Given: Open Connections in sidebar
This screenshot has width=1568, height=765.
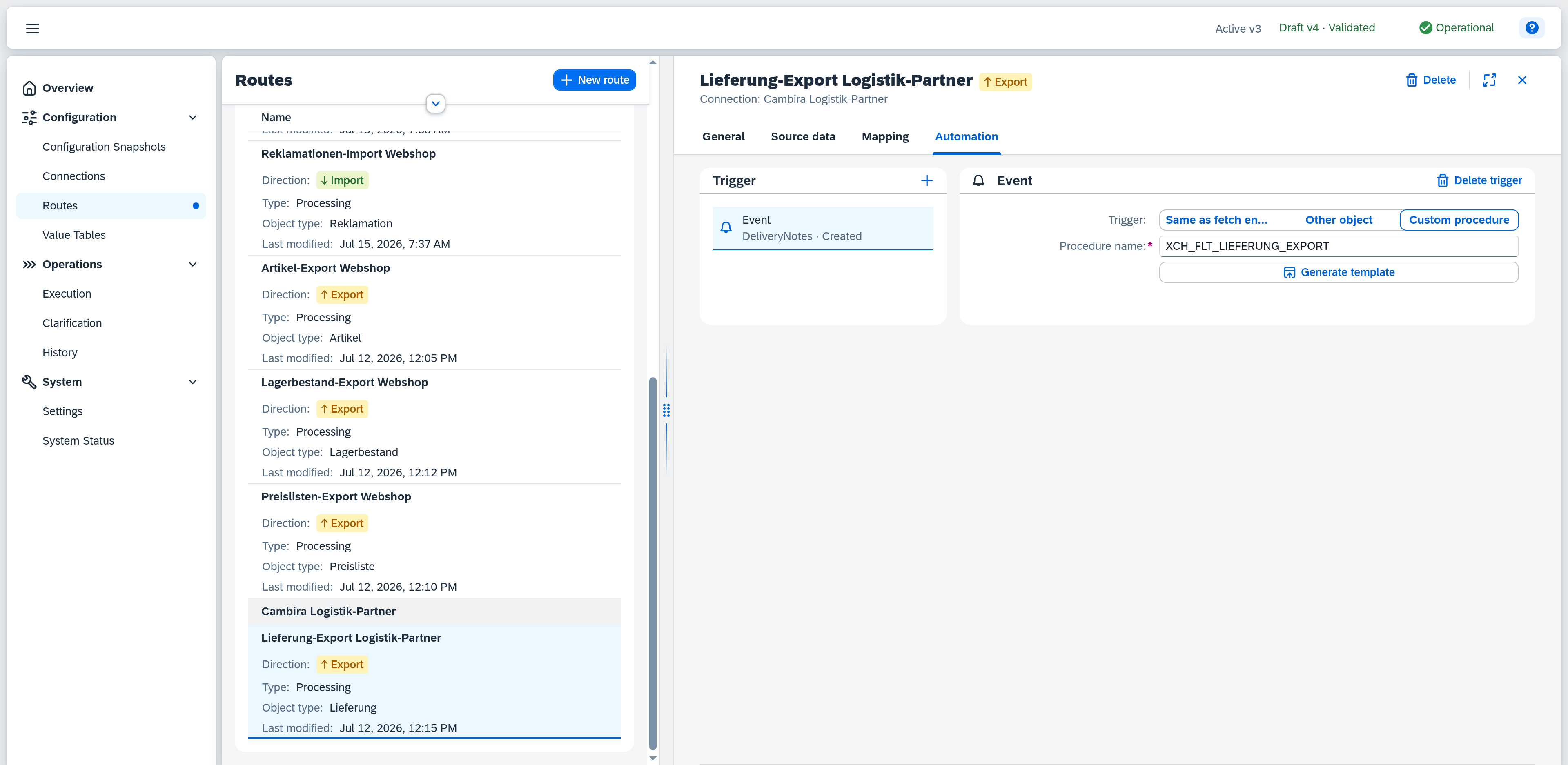Looking at the screenshot, I should tap(111, 176).
